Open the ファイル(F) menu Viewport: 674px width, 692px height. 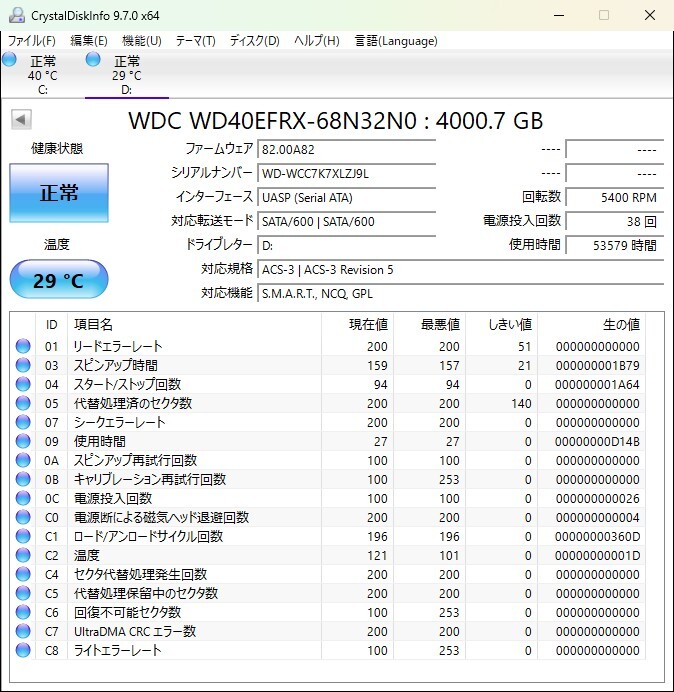click(x=32, y=41)
